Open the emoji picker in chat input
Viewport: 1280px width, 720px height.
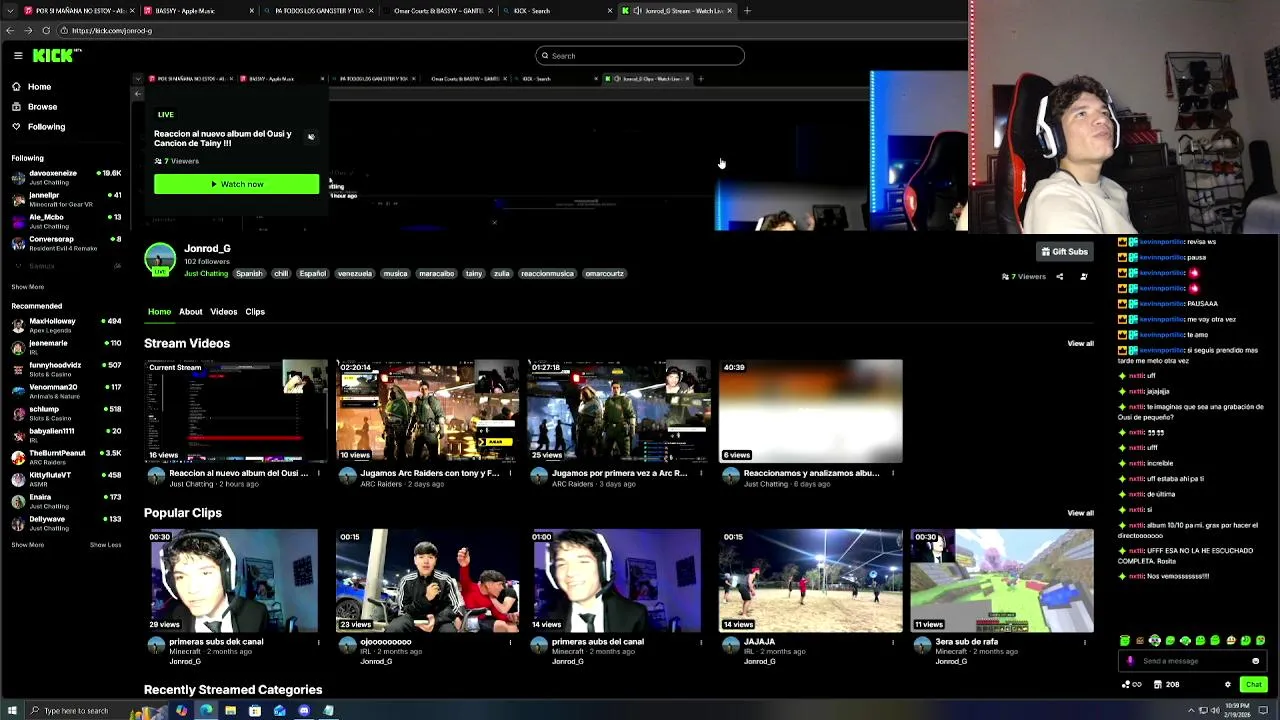click(1256, 661)
